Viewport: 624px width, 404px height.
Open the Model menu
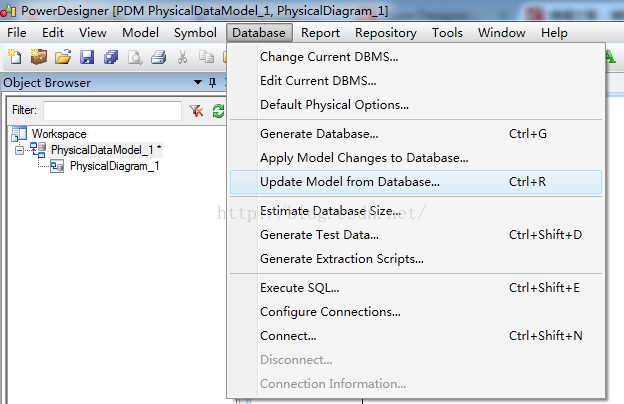click(x=140, y=33)
